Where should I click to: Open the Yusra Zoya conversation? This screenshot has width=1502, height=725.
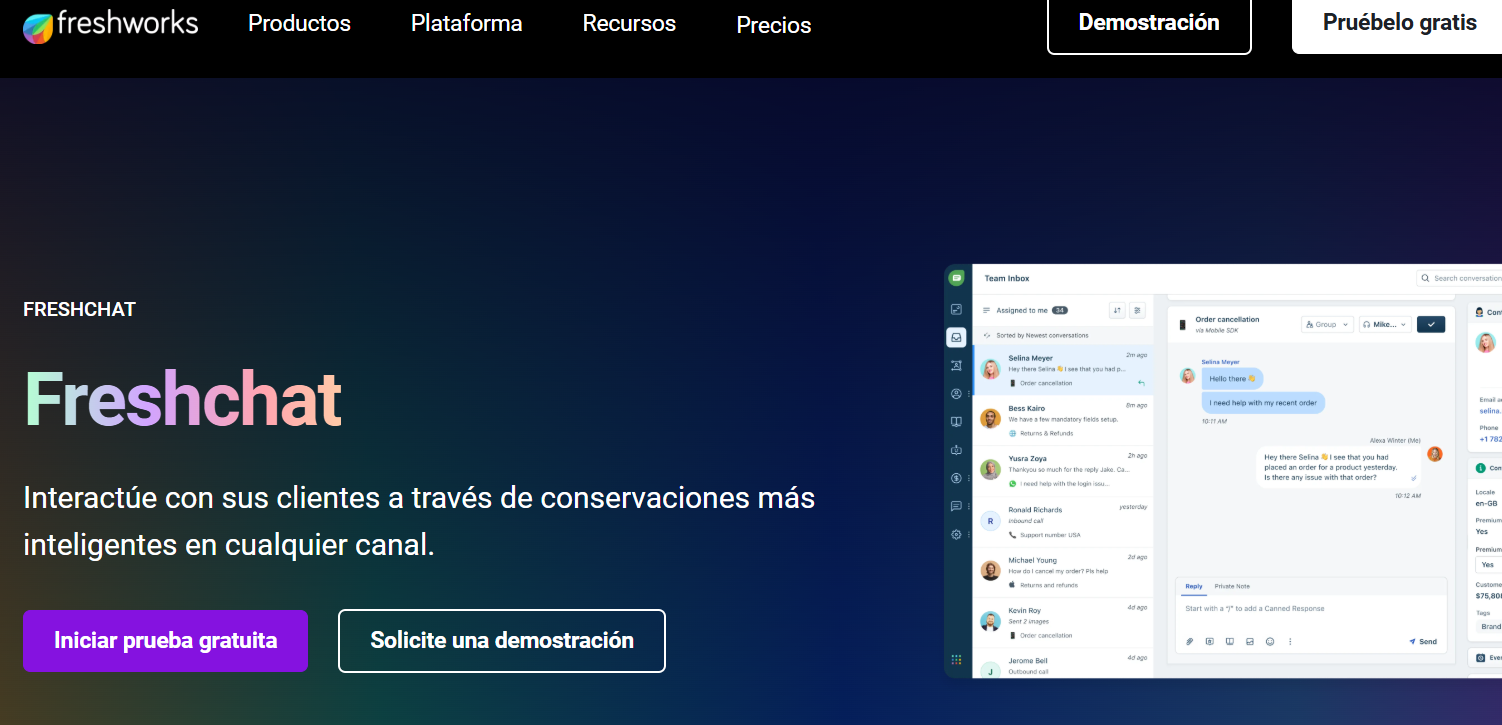coord(1063,471)
